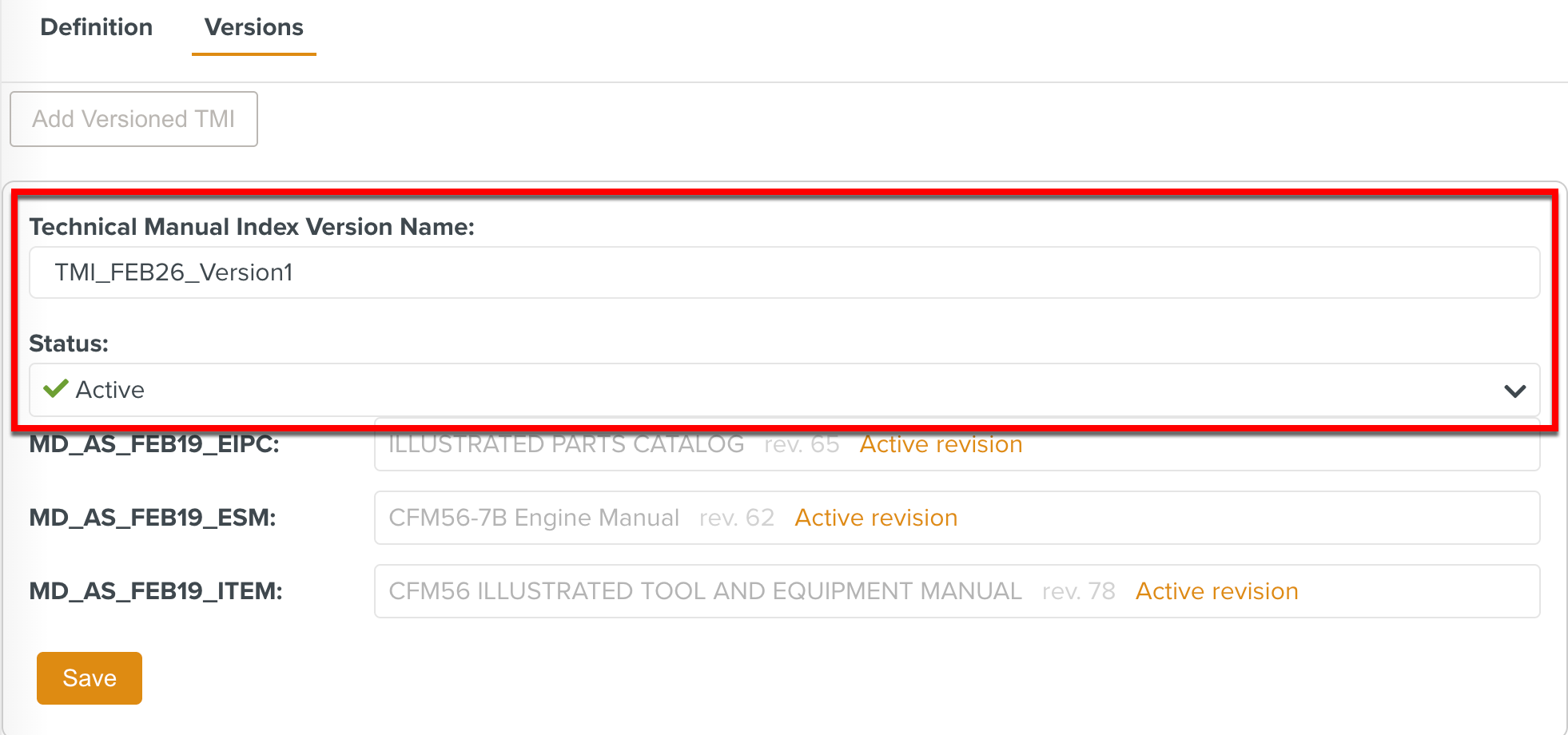Click the green checkmark icon beside Active

coord(55,389)
